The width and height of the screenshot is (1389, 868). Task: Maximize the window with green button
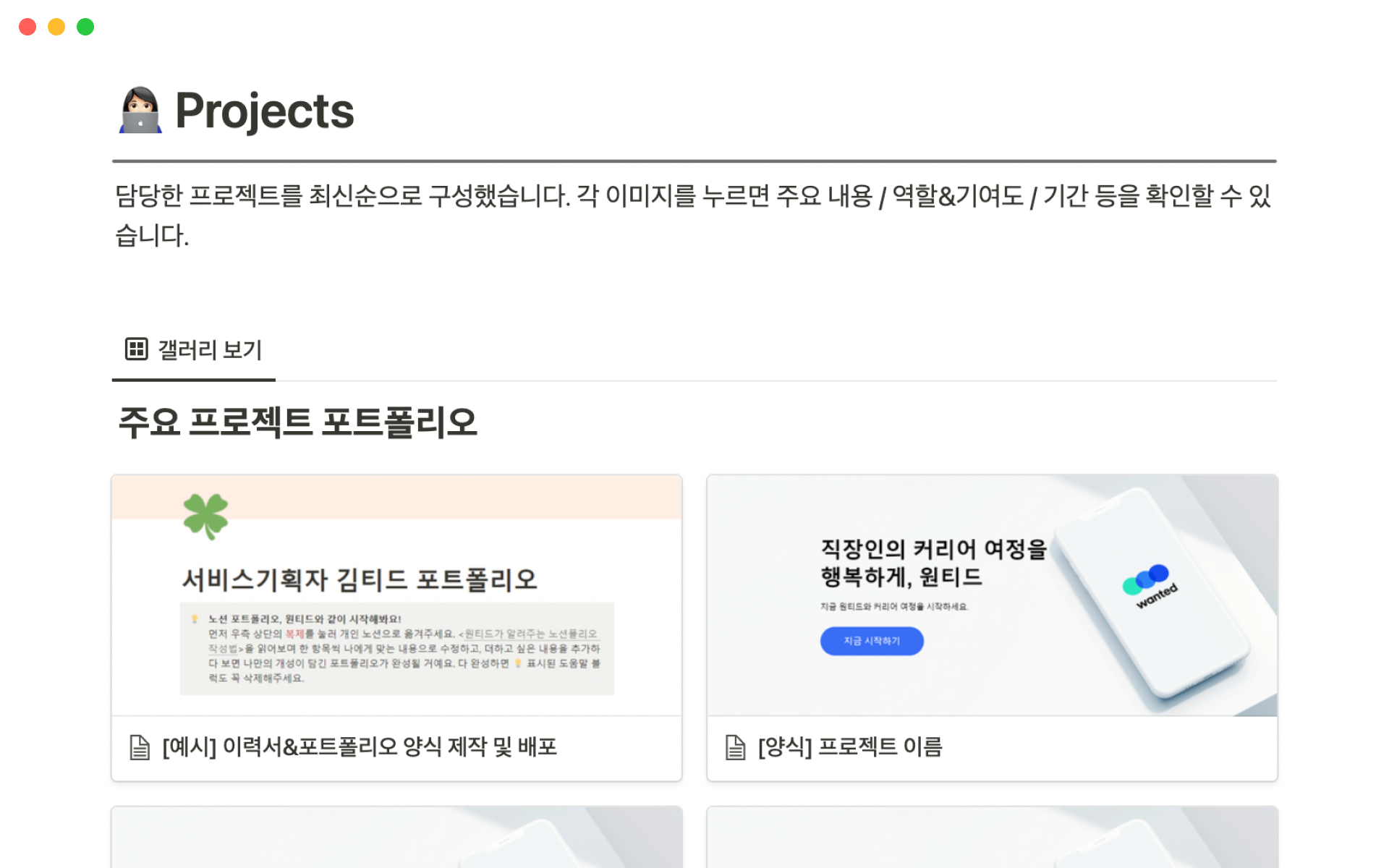[85, 27]
